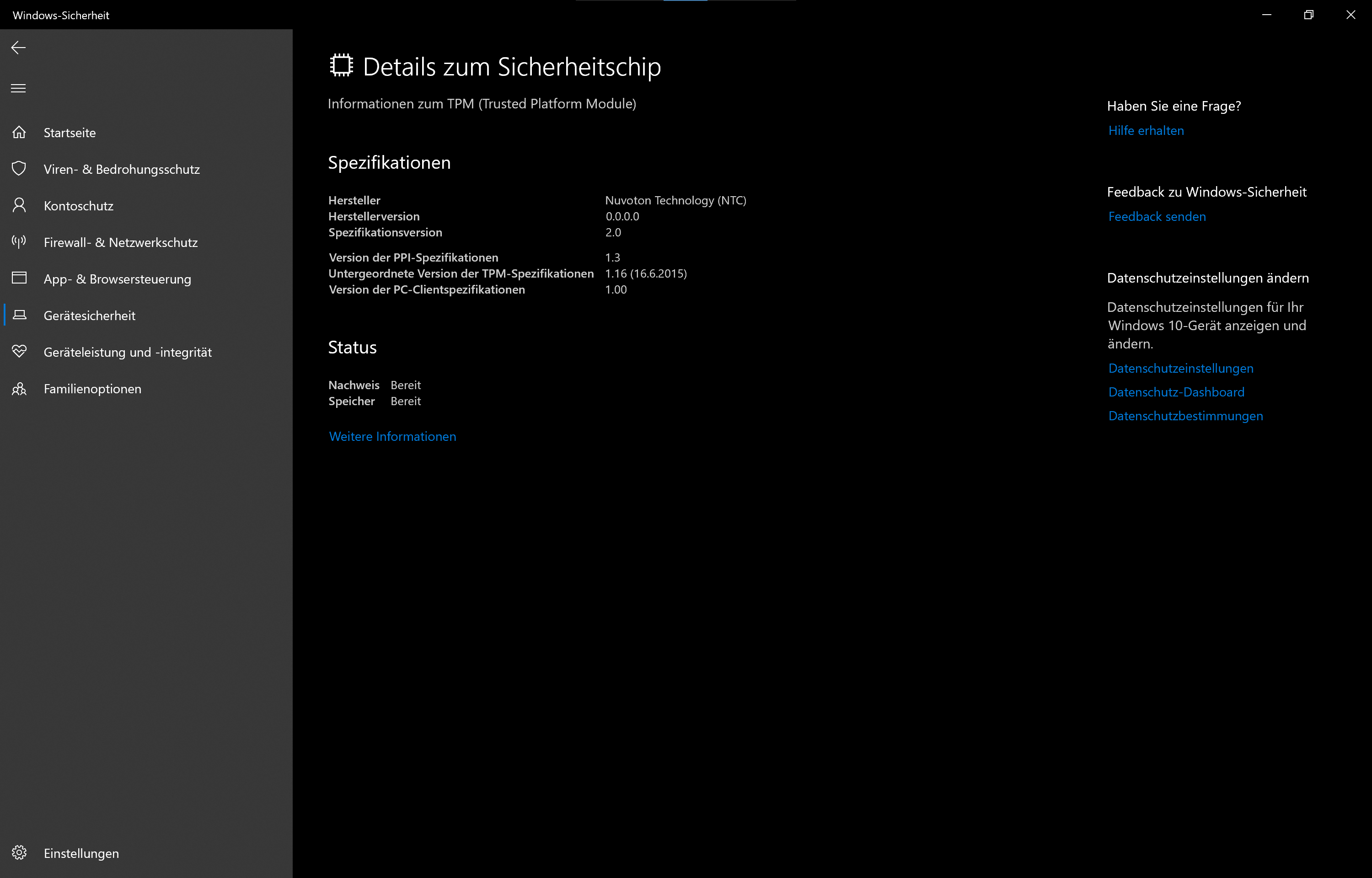Click the Geräteleistung heart icon
Viewport: 1372px width, 878px height.
19,351
